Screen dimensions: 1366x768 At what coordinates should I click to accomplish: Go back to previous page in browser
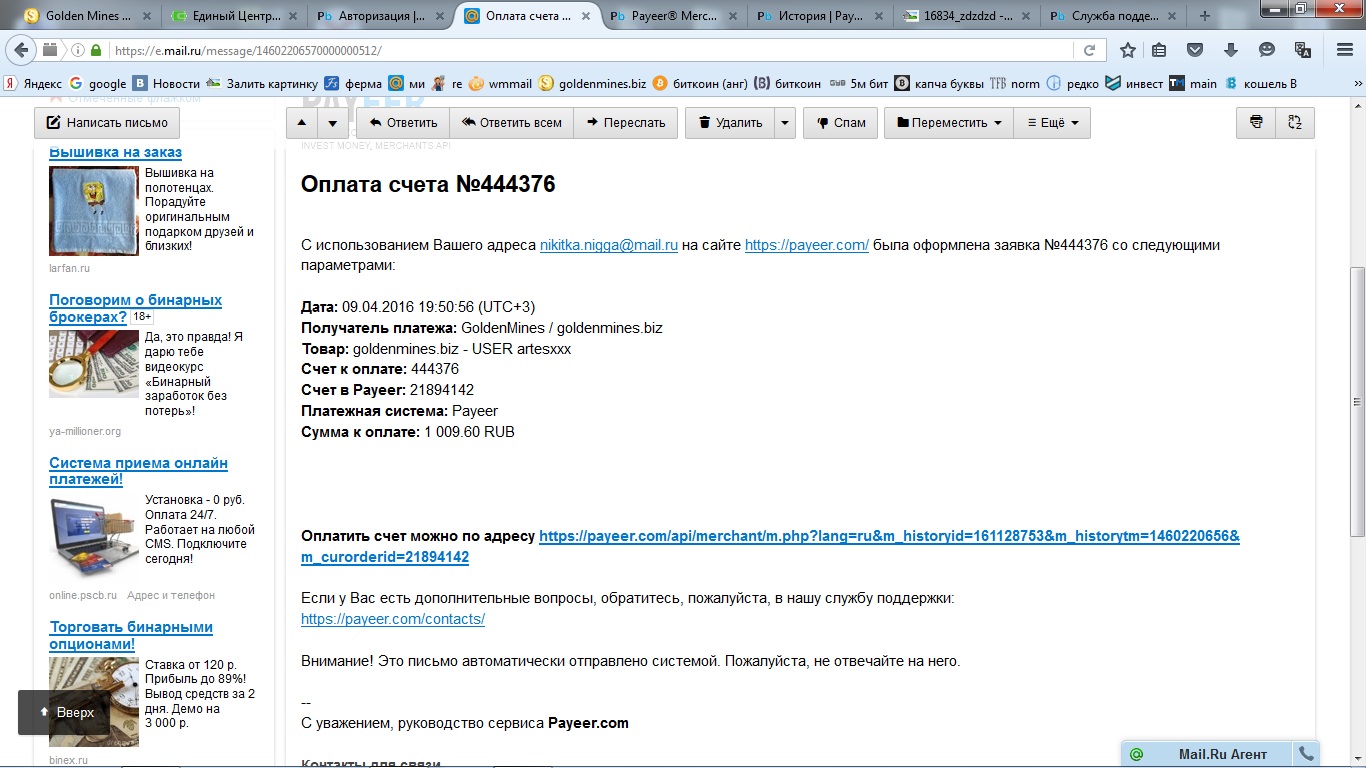pos(21,50)
